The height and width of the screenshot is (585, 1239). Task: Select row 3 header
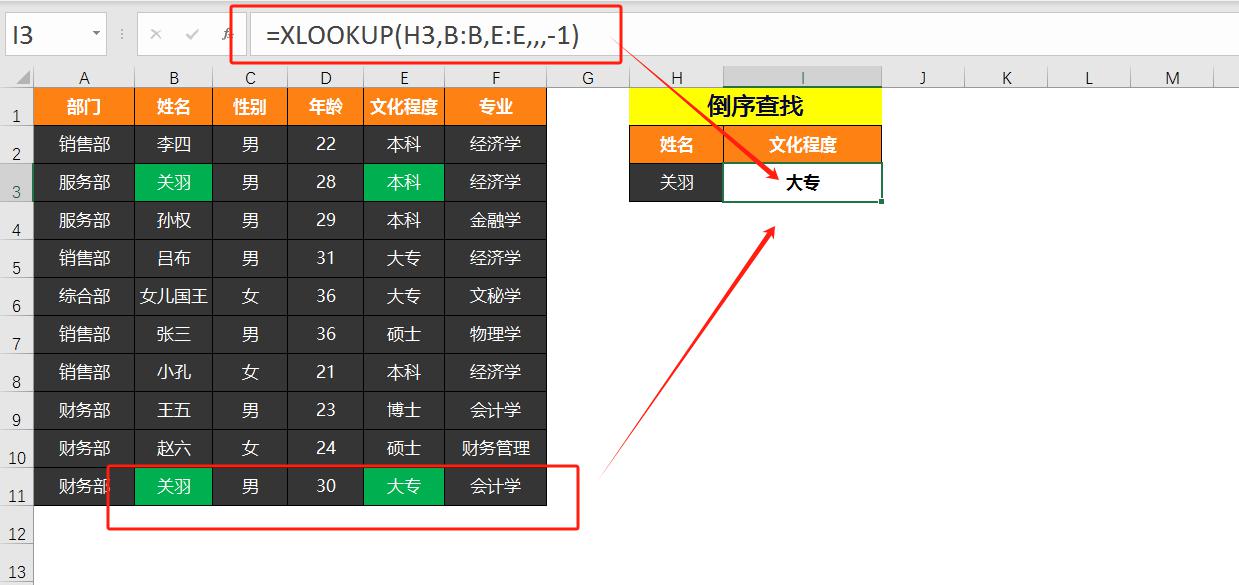(x=17, y=183)
